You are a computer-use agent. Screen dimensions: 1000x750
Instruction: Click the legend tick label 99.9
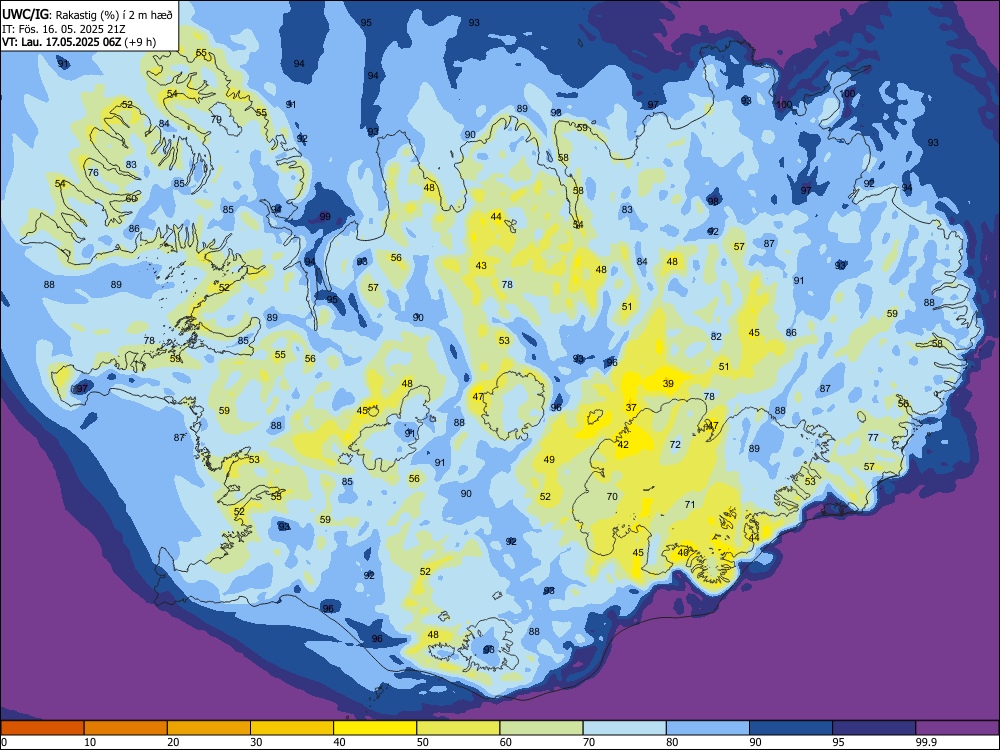pos(926,742)
